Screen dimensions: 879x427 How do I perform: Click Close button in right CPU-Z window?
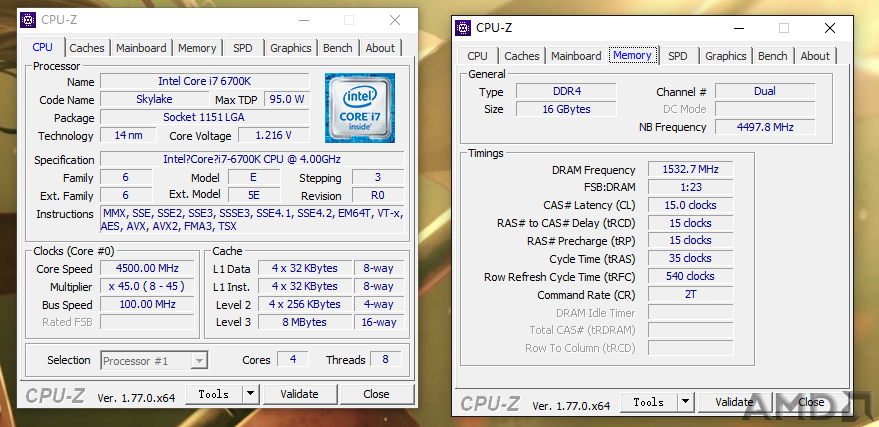point(811,402)
